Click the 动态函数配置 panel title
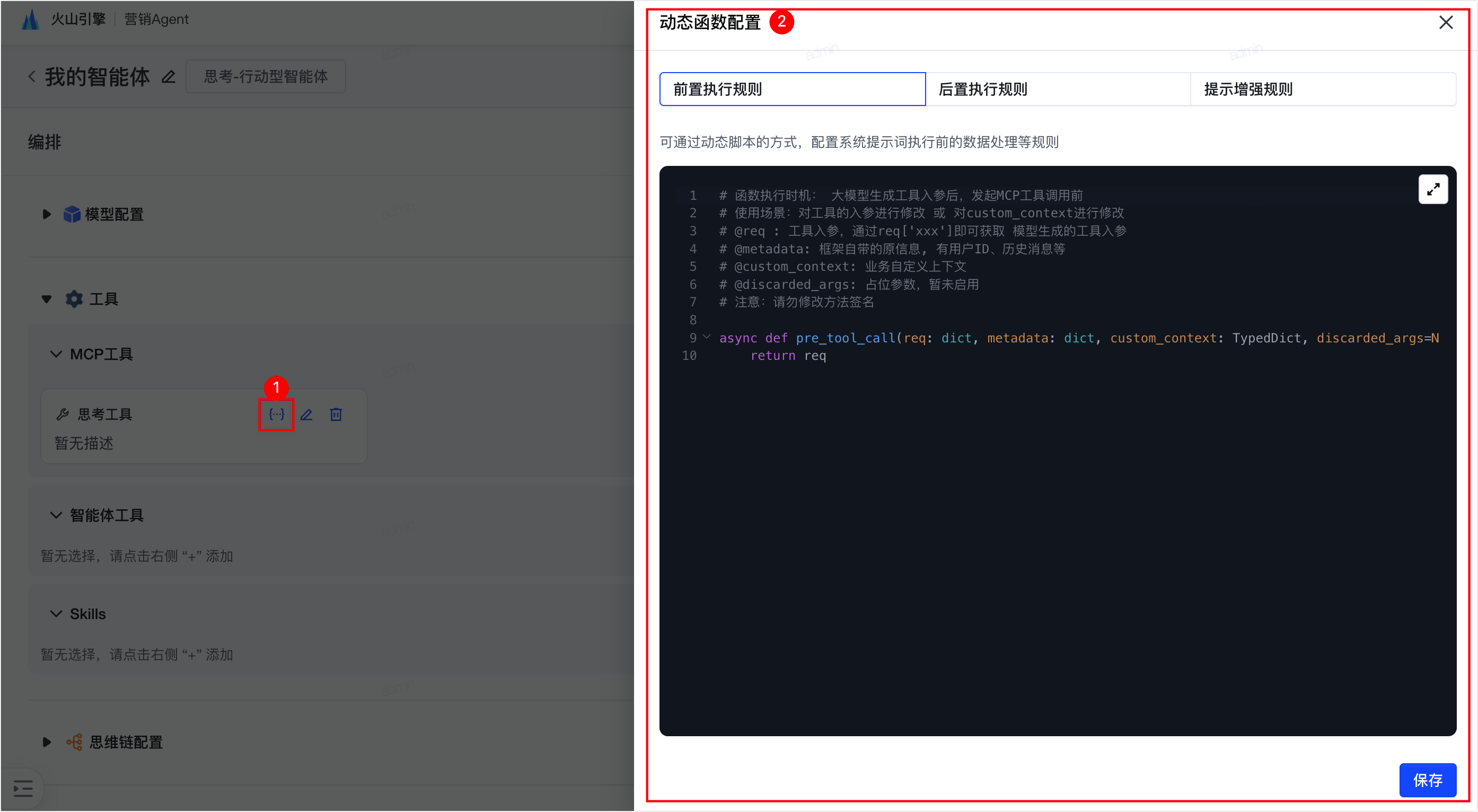 (710, 22)
